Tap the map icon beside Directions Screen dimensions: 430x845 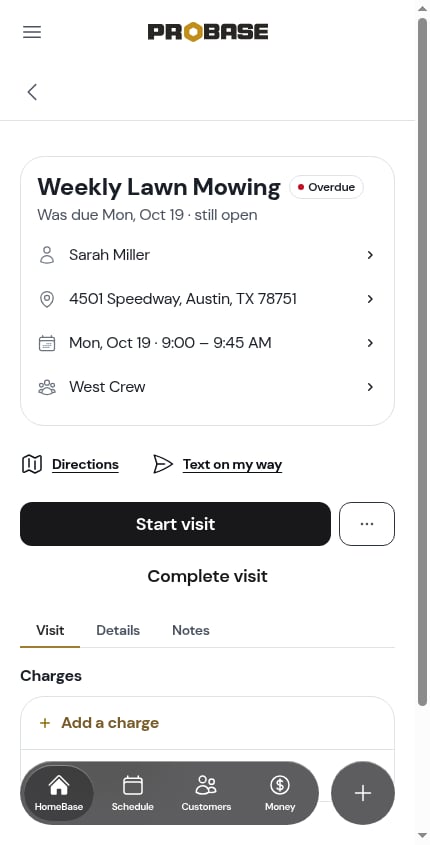click(32, 464)
